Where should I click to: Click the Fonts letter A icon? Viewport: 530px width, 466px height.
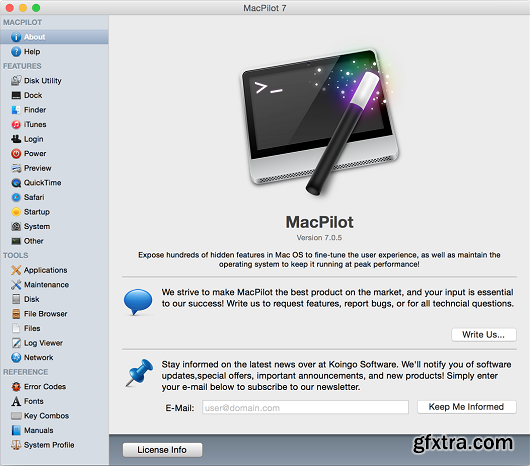coord(16,401)
